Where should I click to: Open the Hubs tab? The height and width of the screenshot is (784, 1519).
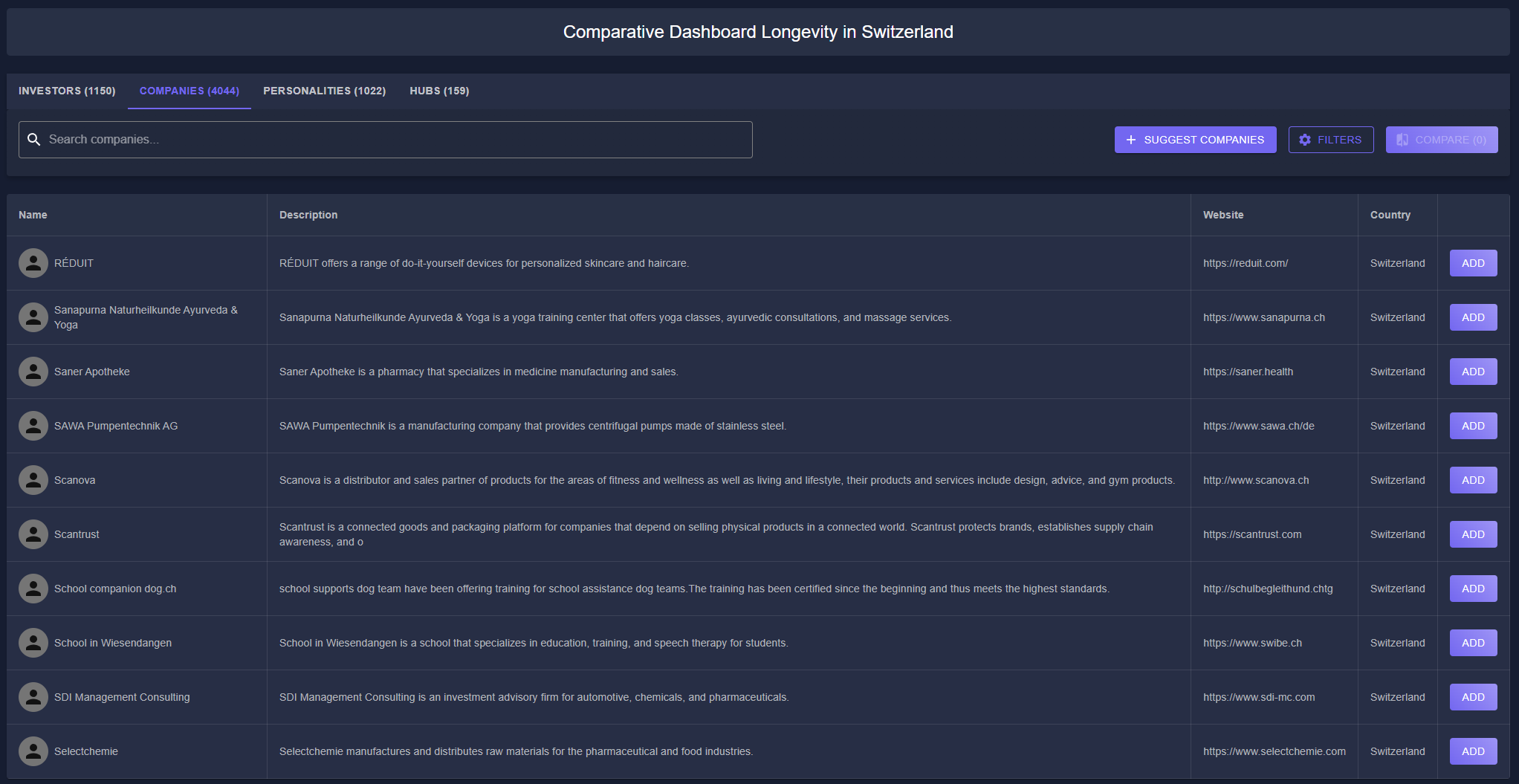click(439, 91)
